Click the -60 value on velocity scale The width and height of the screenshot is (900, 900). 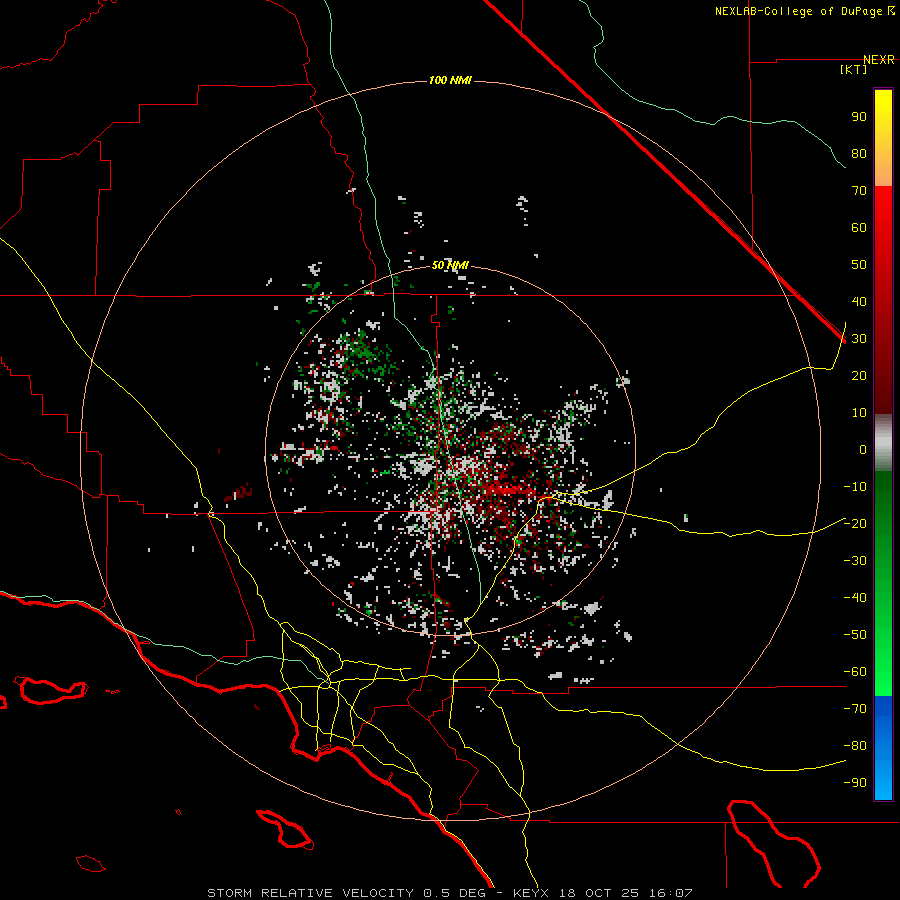click(855, 672)
